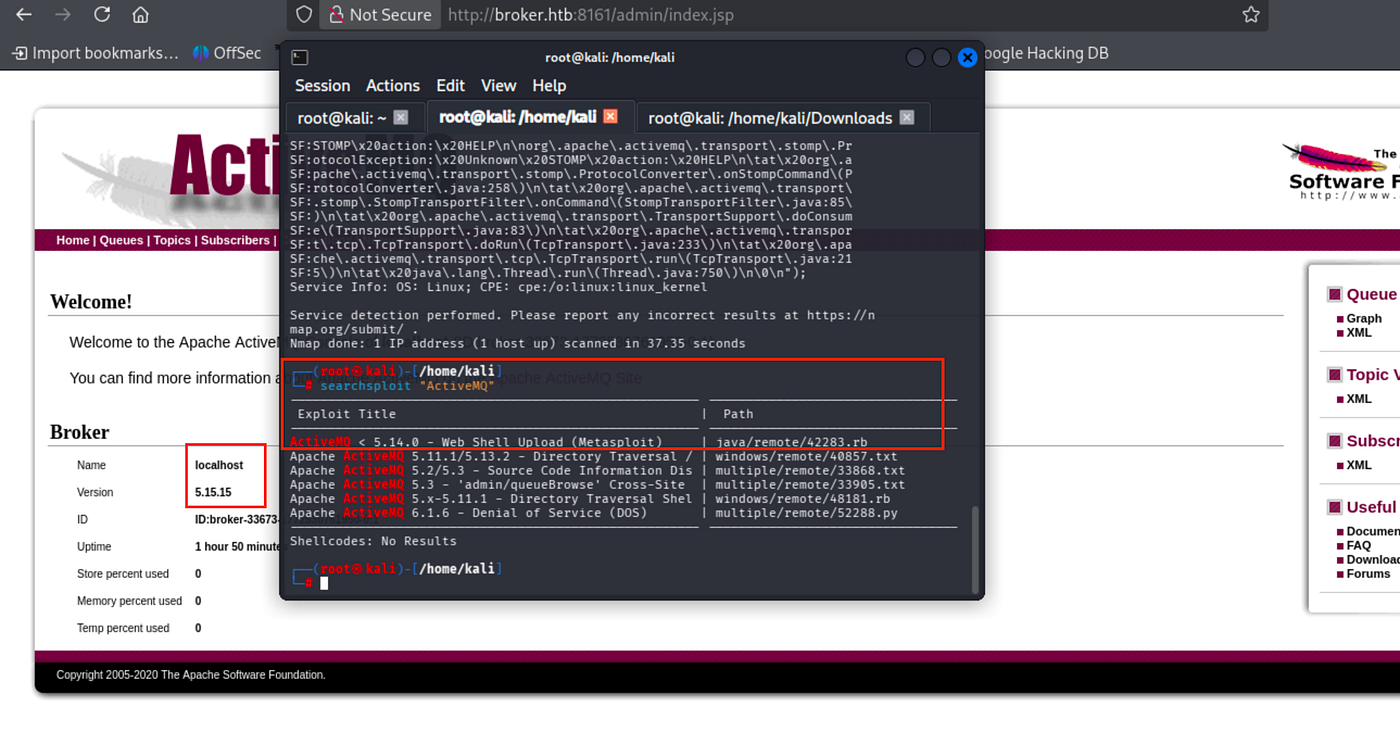This screenshot has width=1400, height=732.
Task: Close the /home/kali/Downloads terminal tab
Action: click(907, 117)
